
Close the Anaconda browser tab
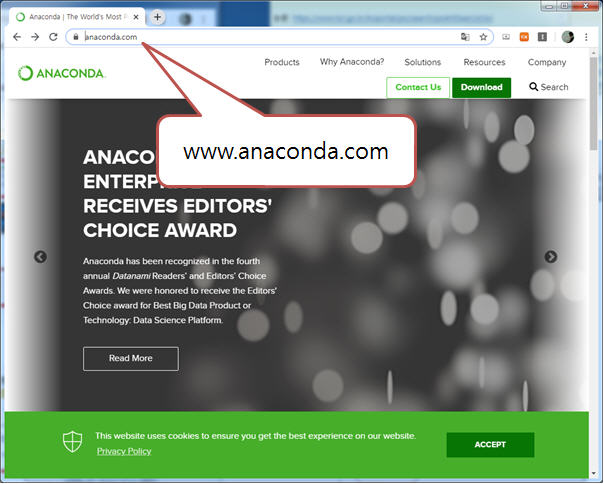pyautogui.click(x=136, y=17)
